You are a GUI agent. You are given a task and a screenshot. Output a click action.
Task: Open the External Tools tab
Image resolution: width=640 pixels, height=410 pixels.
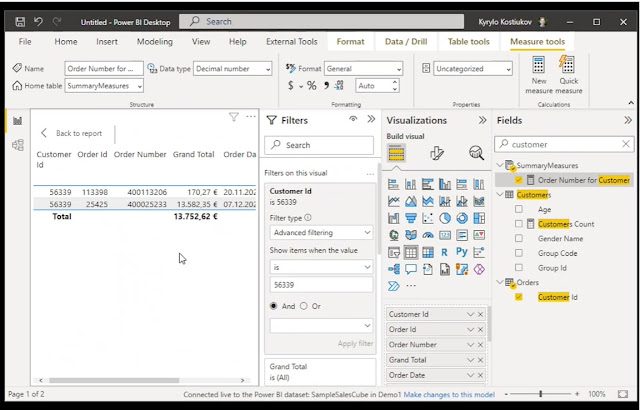coord(292,42)
